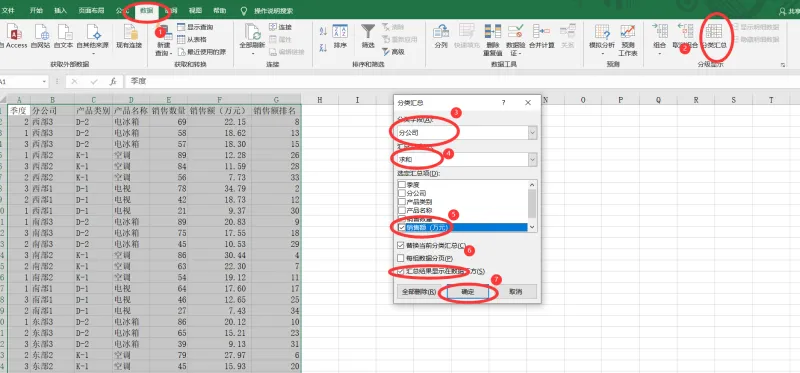800x373 pixels.
Task: Click the 销售额排名 header cell
Action: click(x=276, y=110)
